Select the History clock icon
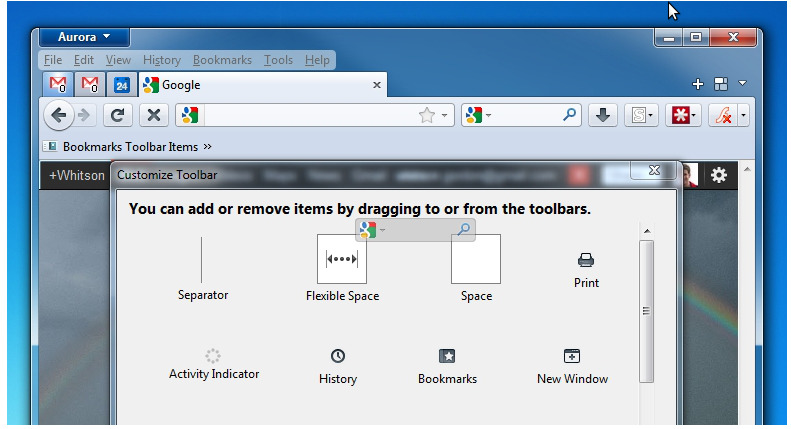This screenshot has height=429, width=791. 338,356
